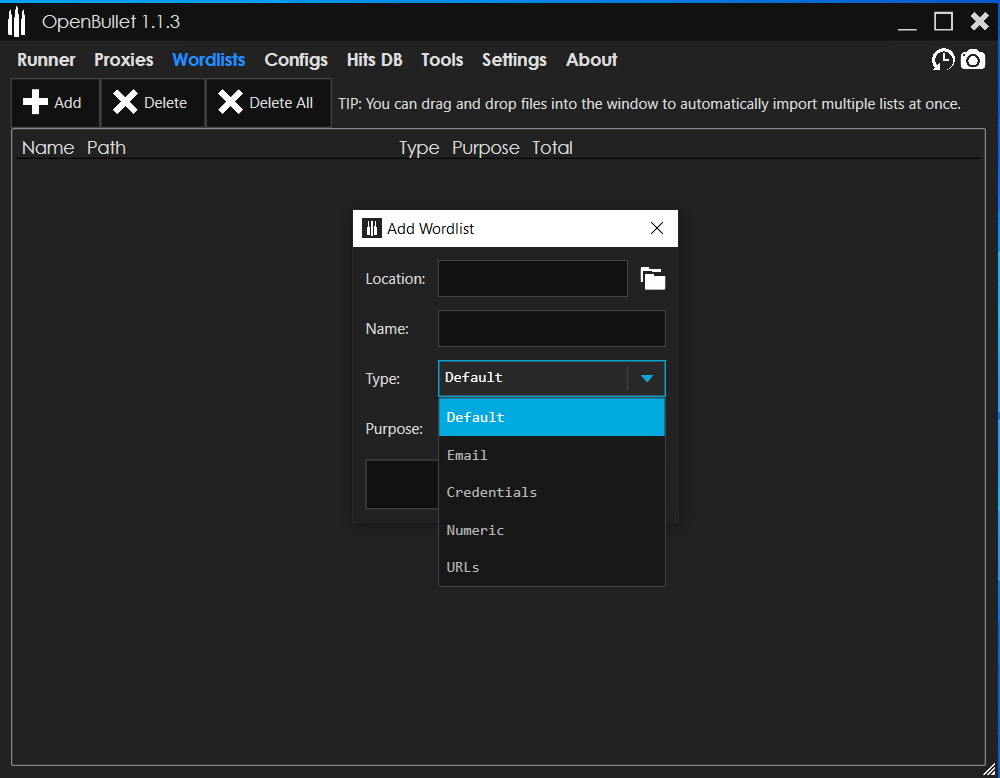1000x778 pixels.
Task: Choose Default in the Type list
Action: pyautogui.click(x=552, y=417)
